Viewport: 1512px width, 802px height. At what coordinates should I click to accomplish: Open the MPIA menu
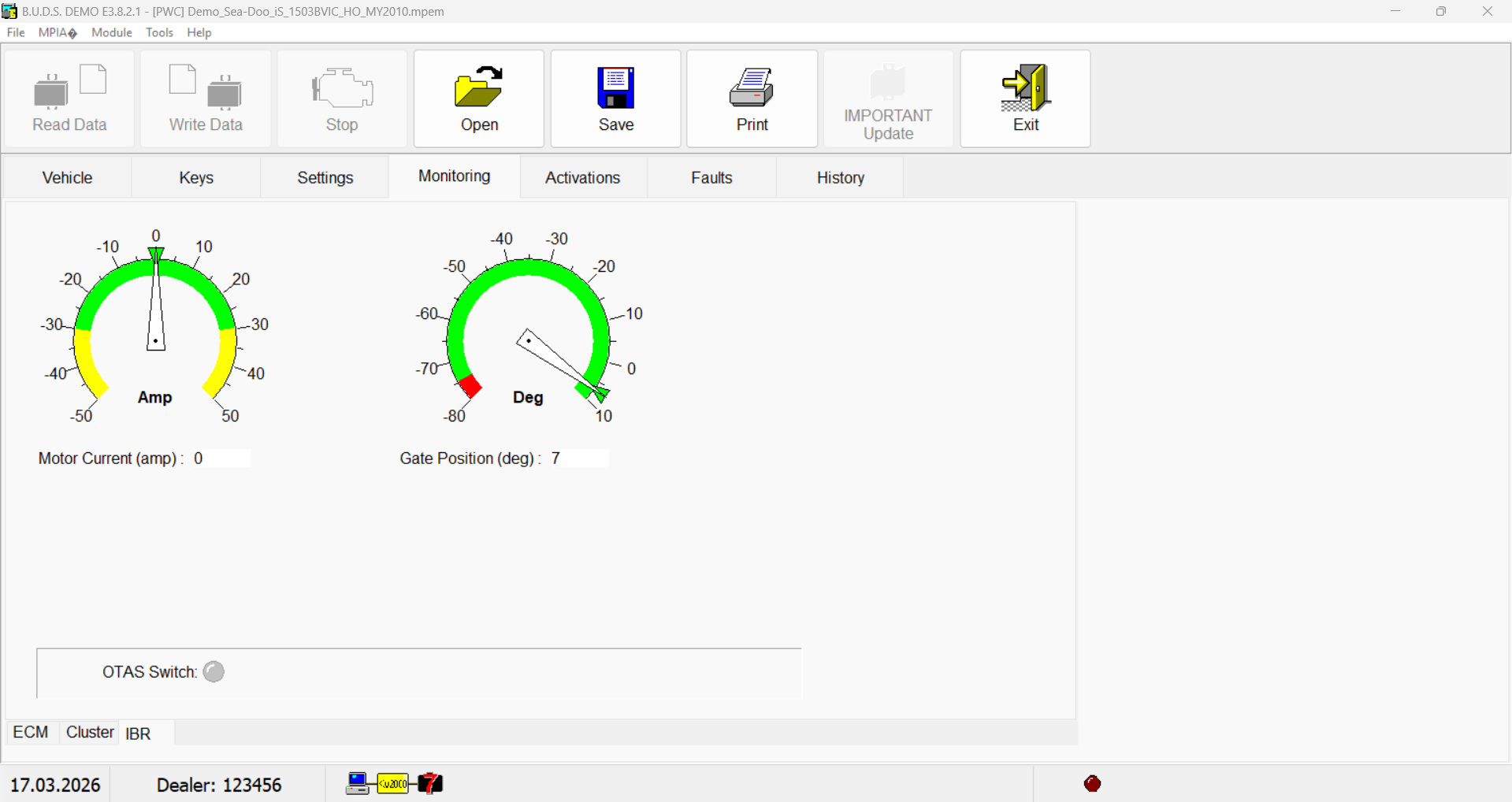coord(57,32)
